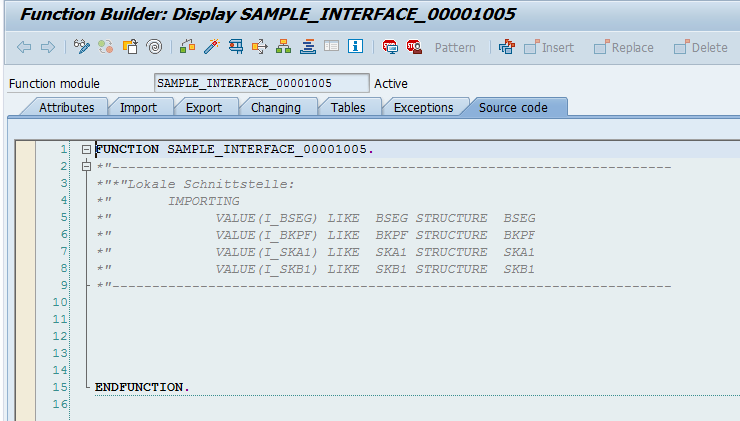The image size is (740, 421).
Task: Open the Changing tab
Action: point(276,108)
